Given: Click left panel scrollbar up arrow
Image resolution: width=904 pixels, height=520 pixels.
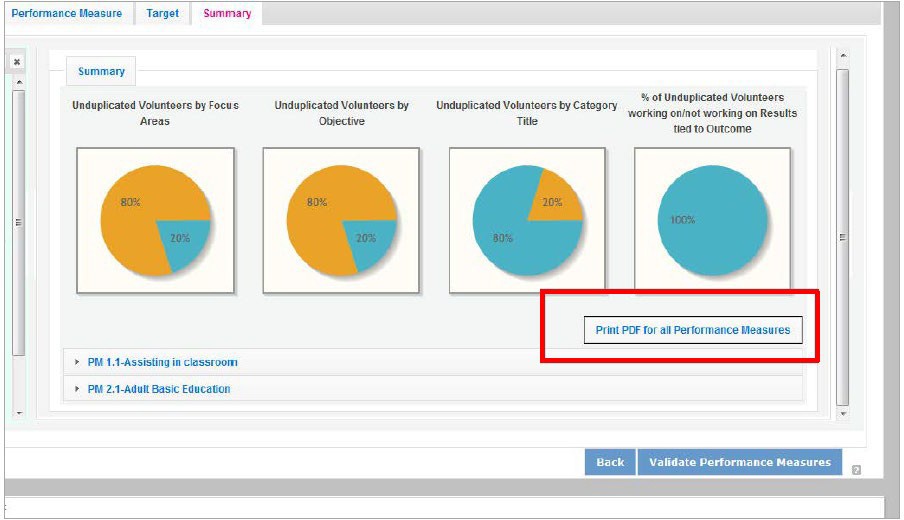Looking at the screenshot, I should click(x=19, y=82).
